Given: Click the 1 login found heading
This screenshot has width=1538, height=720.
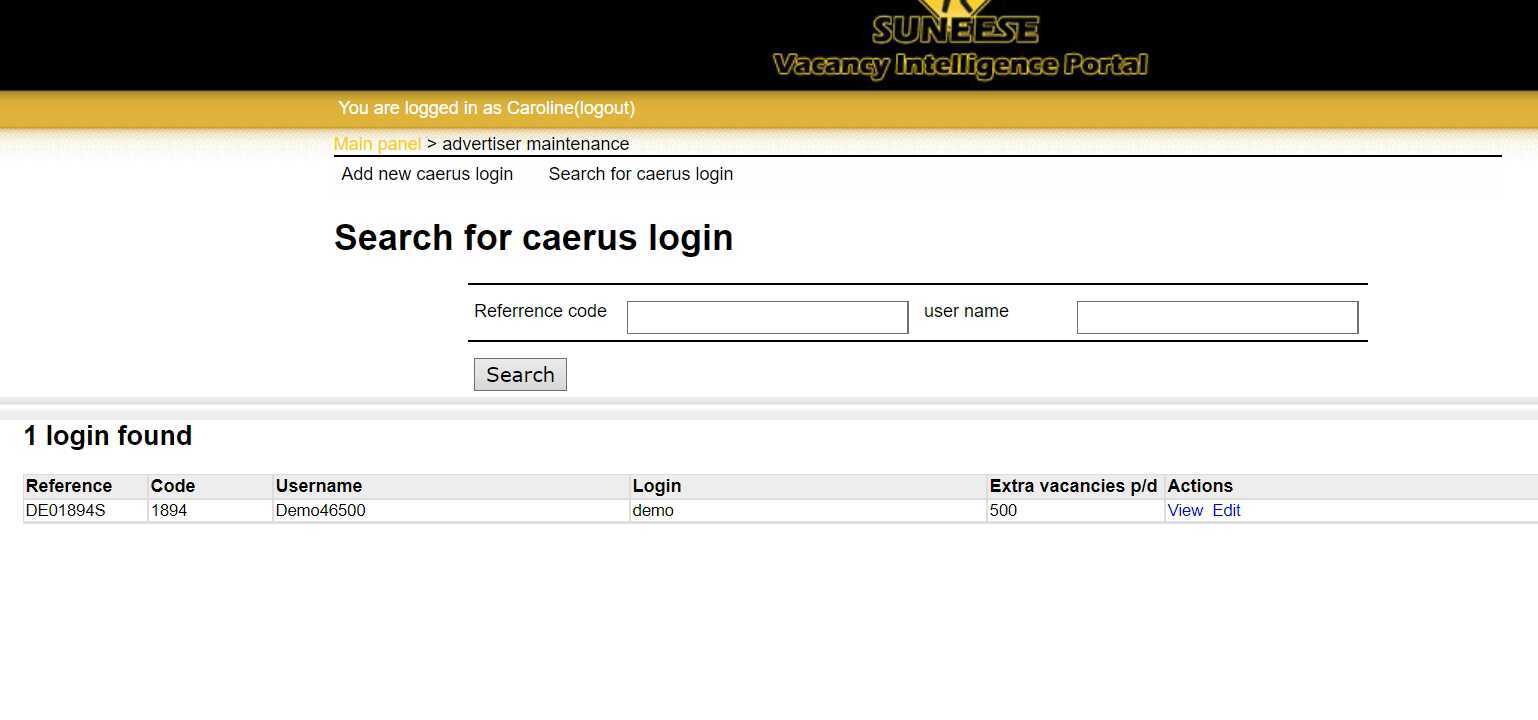Looking at the screenshot, I should tap(108, 436).
